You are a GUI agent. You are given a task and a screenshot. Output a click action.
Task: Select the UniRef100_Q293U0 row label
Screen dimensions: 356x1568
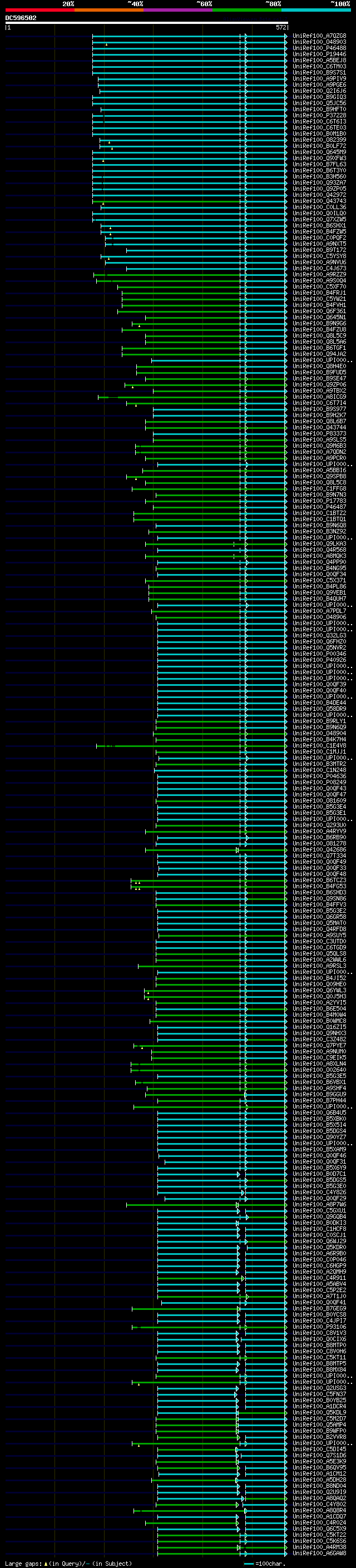(x=319, y=825)
